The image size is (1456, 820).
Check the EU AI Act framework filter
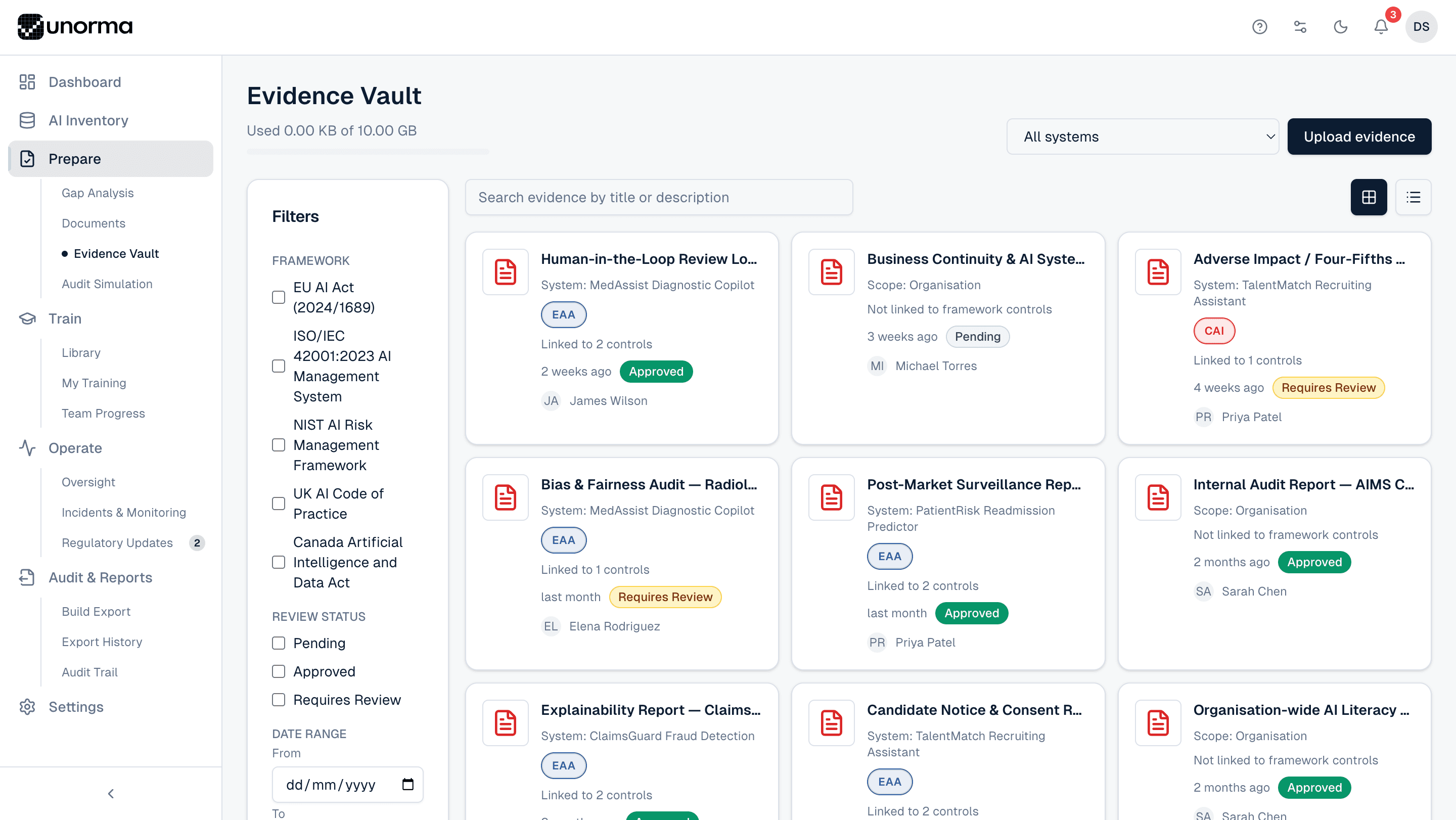[279, 297]
